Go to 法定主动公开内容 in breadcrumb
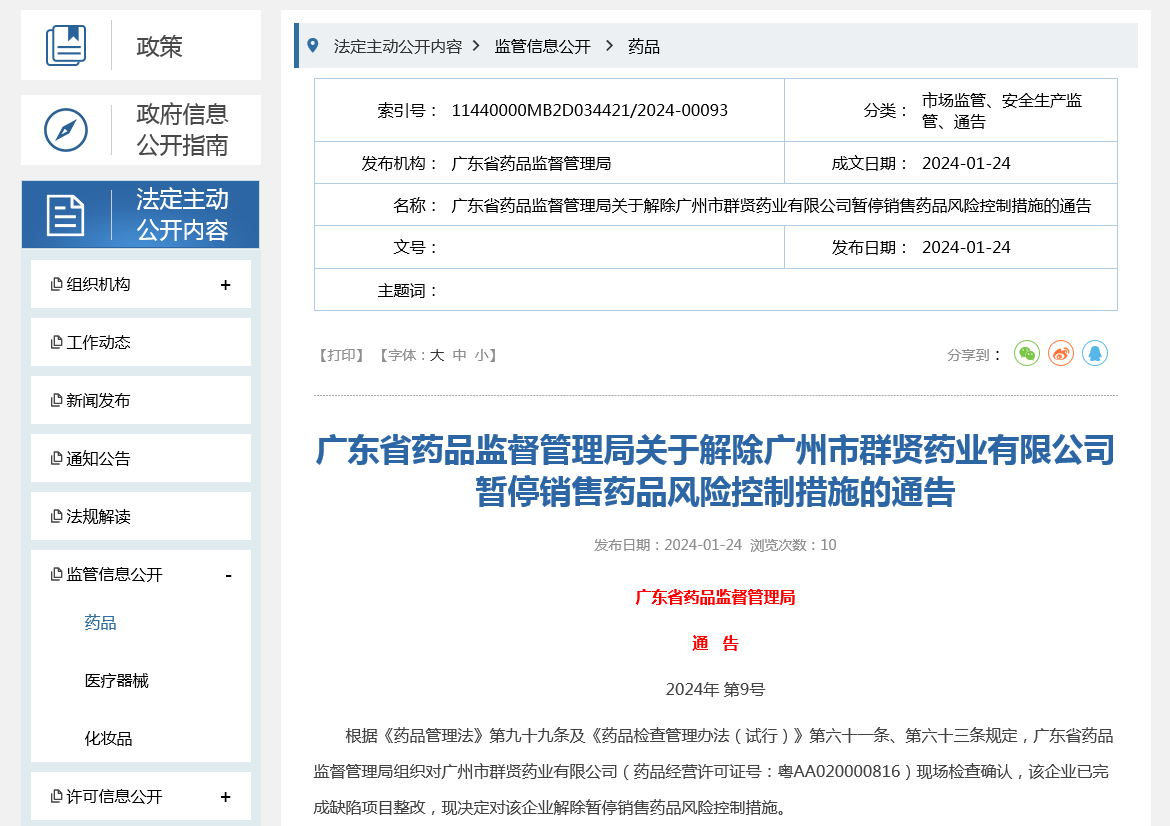 click(x=398, y=46)
